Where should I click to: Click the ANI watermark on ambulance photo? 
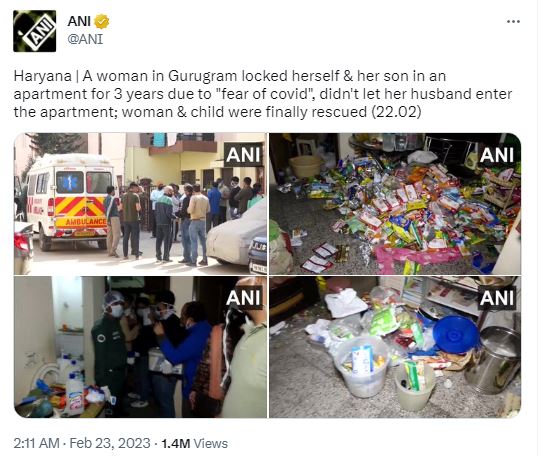tap(243, 155)
